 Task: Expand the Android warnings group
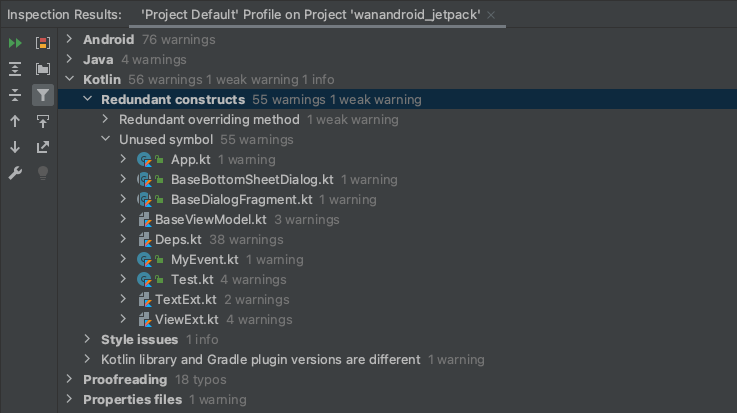coord(70,39)
